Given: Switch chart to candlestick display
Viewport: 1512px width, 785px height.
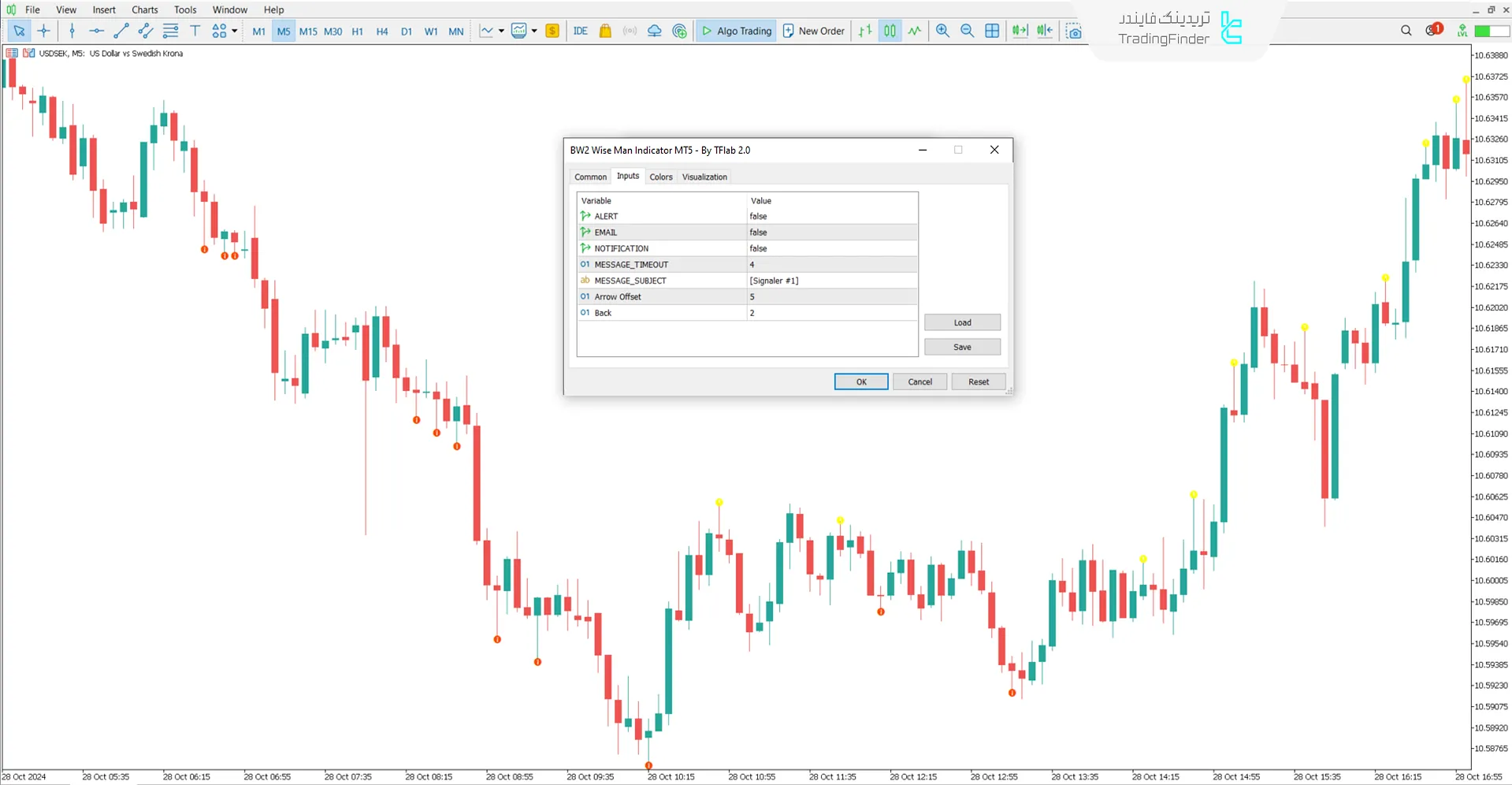Looking at the screenshot, I should [890, 31].
